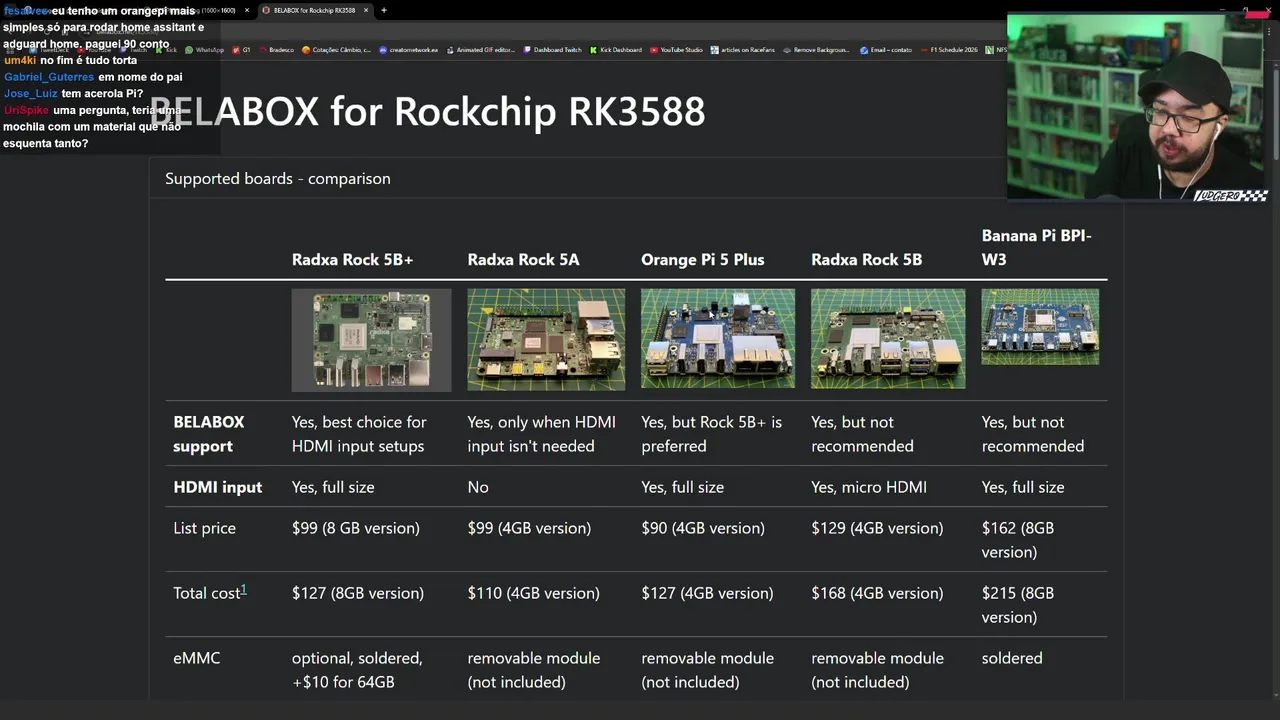The height and width of the screenshot is (720, 1280).
Task: Open the Remove Background bookmark
Action: point(817,49)
